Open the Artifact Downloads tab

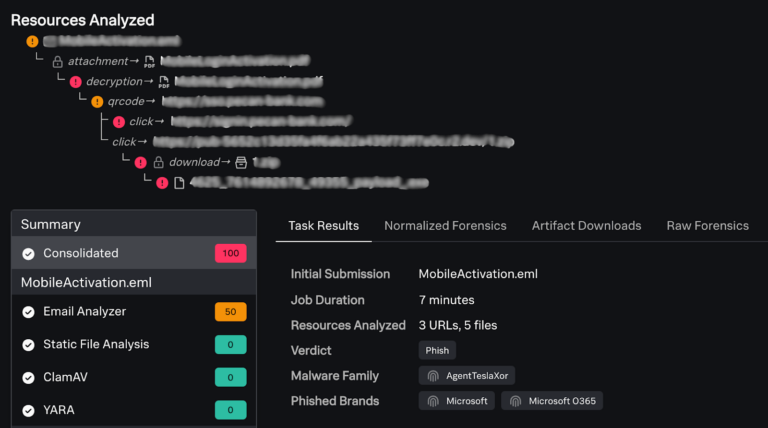coord(586,226)
